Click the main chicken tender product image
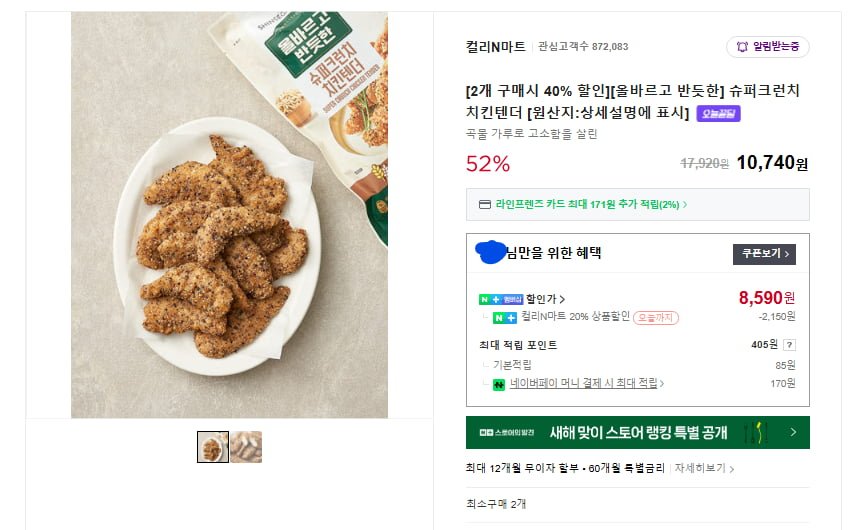The width and height of the screenshot is (849, 530). point(229,215)
